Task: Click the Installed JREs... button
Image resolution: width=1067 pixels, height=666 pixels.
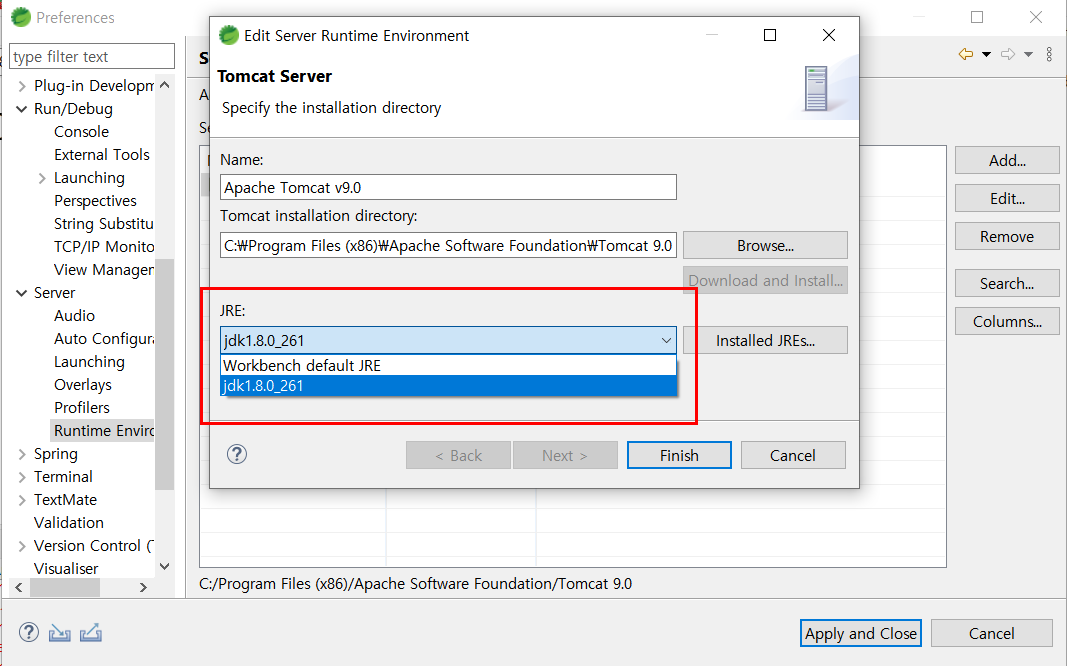Action: pos(765,340)
